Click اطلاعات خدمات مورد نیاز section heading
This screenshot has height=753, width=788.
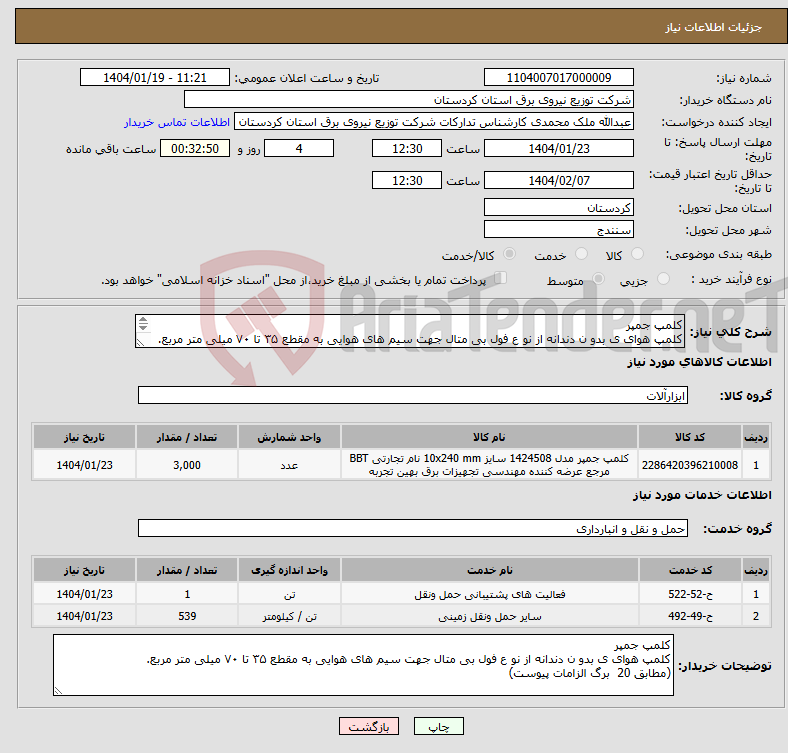[702, 495]
